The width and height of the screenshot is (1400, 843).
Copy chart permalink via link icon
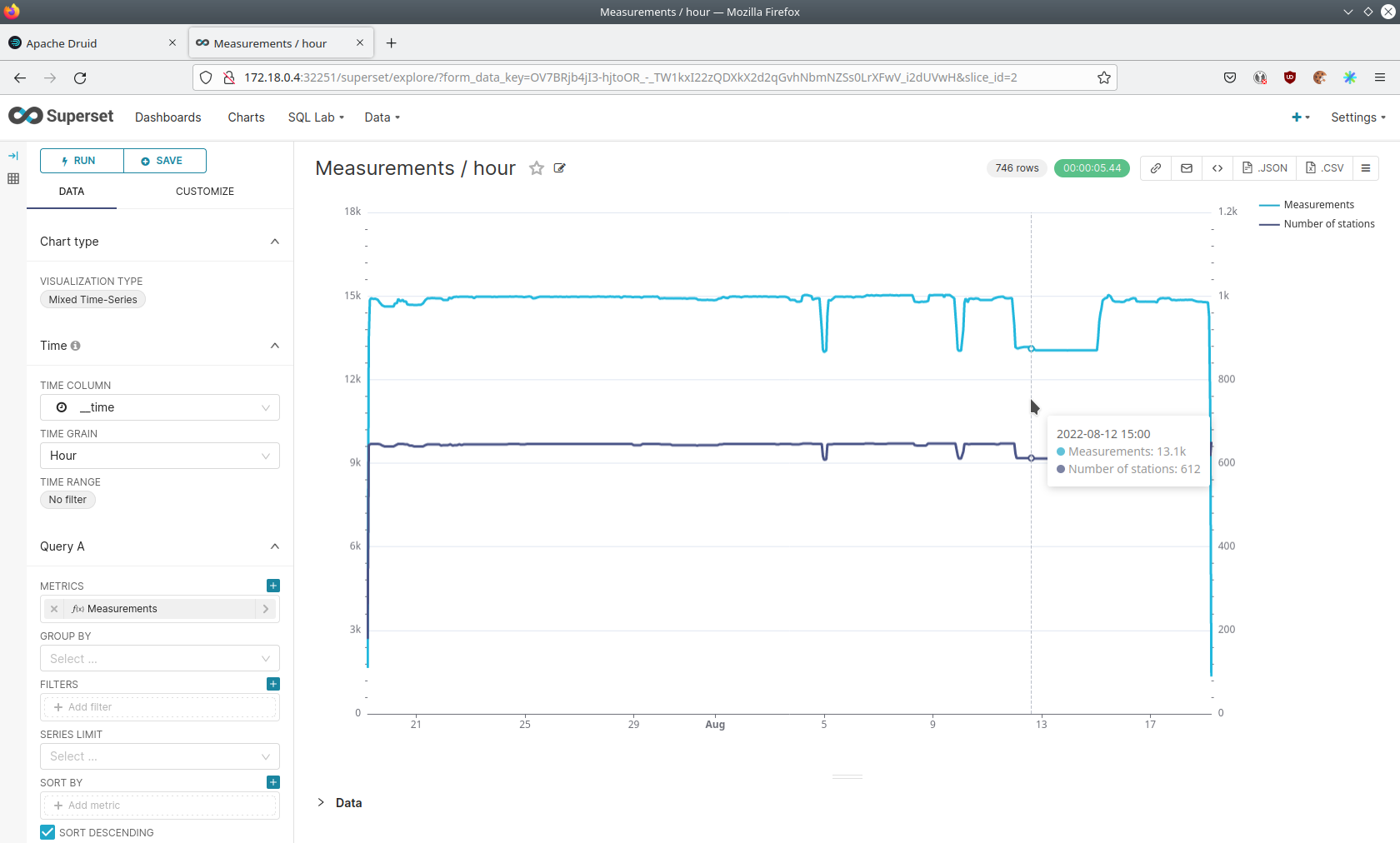click(1156, 168)
